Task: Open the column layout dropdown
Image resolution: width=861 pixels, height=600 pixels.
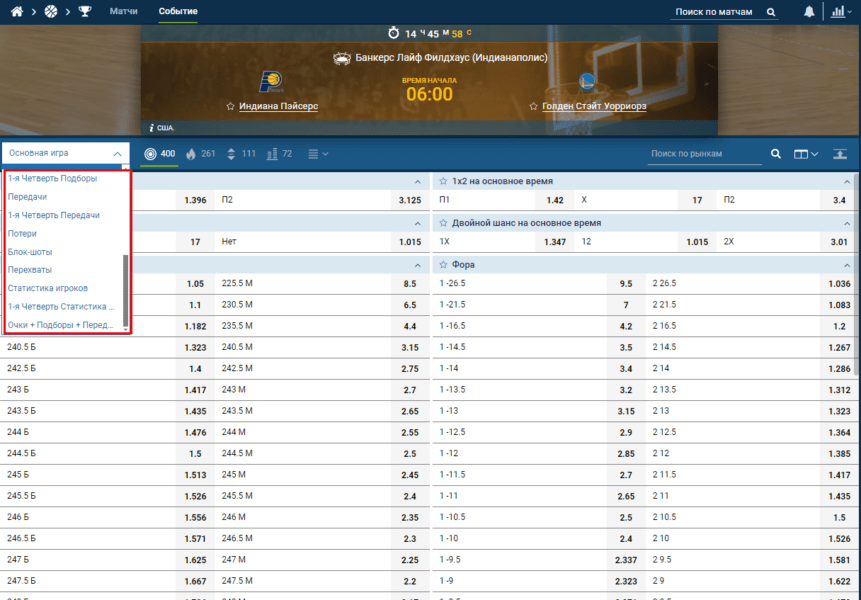Action: coord(805,154)
